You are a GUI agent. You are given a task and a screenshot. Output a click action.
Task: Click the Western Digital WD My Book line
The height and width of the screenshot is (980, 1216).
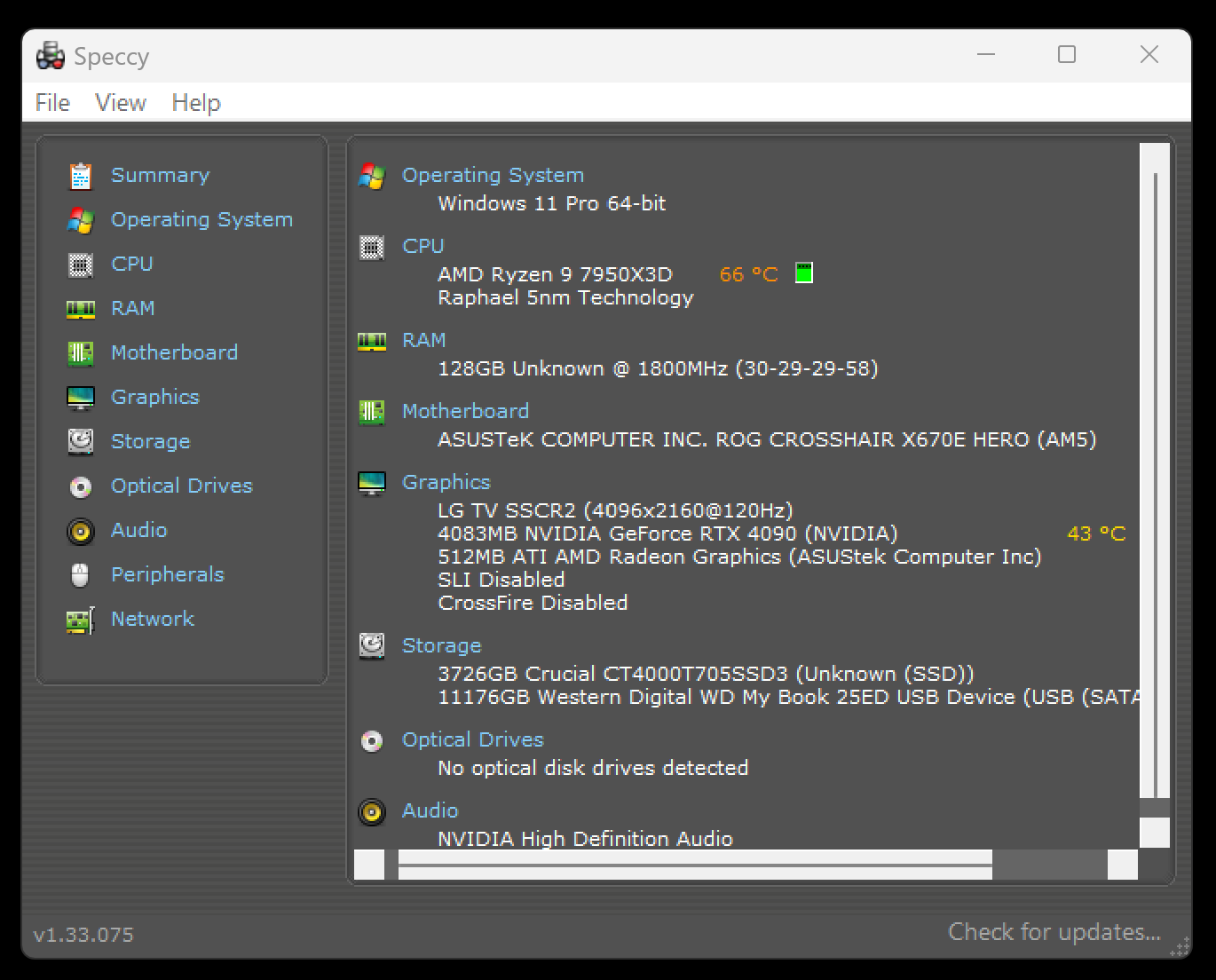tap(788, 697)
